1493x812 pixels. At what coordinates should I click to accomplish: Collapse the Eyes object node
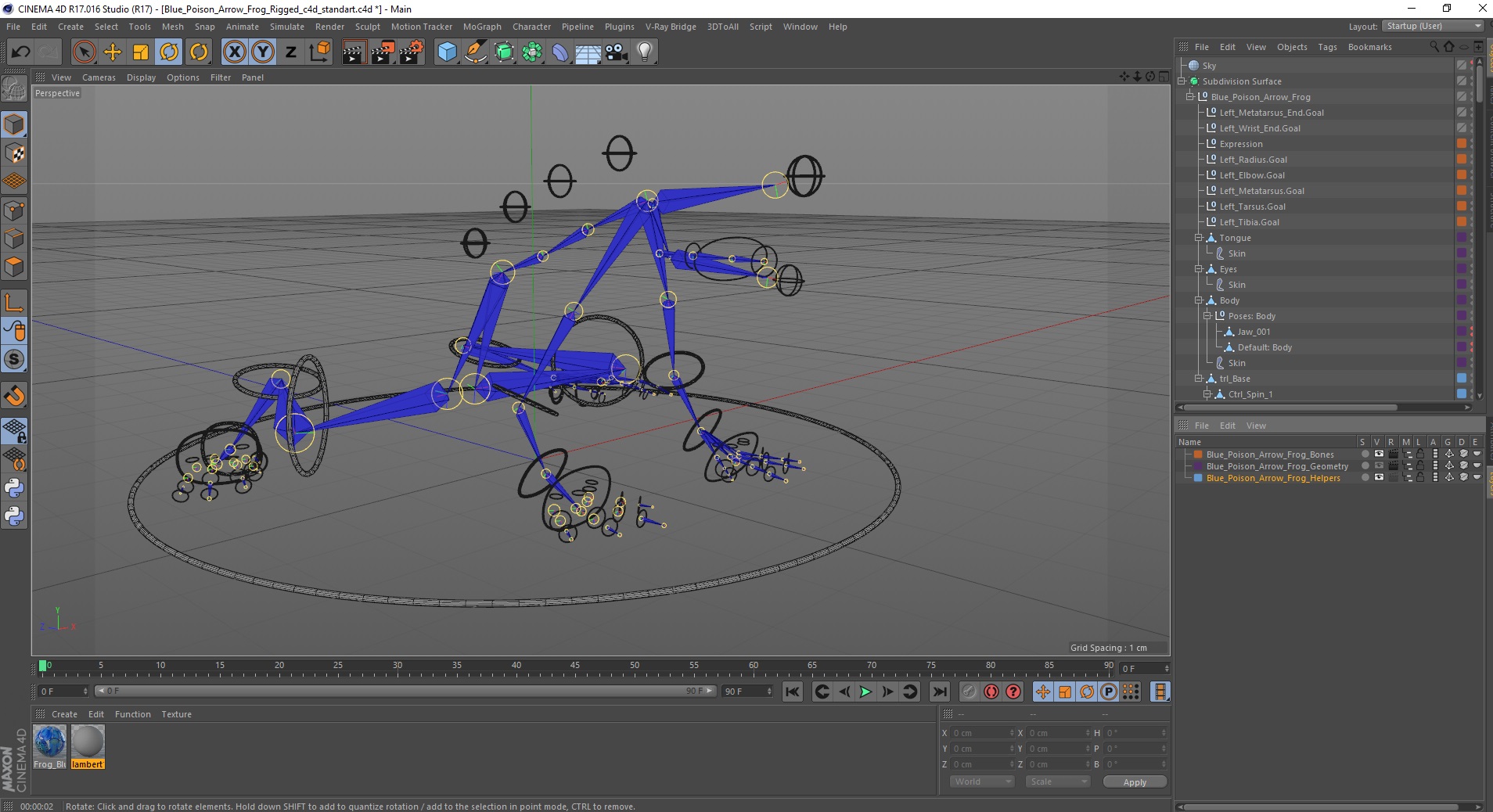(1198, 269)
